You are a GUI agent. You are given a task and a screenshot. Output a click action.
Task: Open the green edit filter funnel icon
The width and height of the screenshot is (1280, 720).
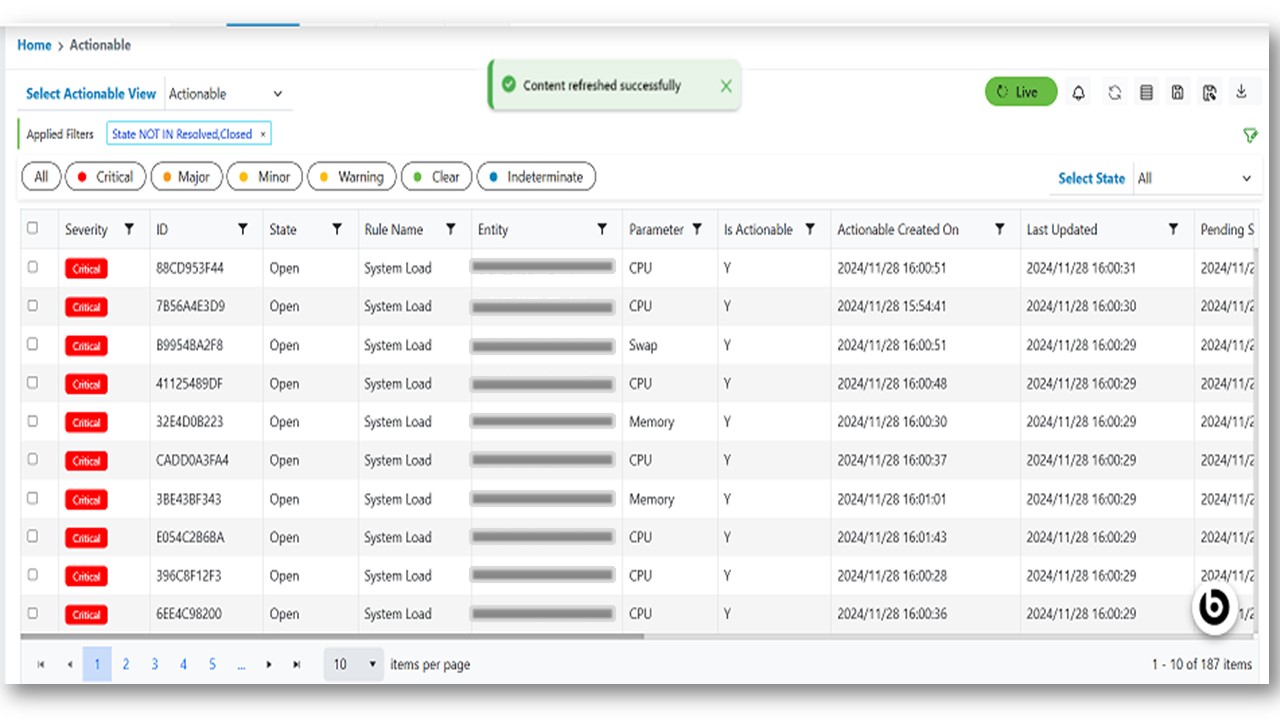point(1250,135)
